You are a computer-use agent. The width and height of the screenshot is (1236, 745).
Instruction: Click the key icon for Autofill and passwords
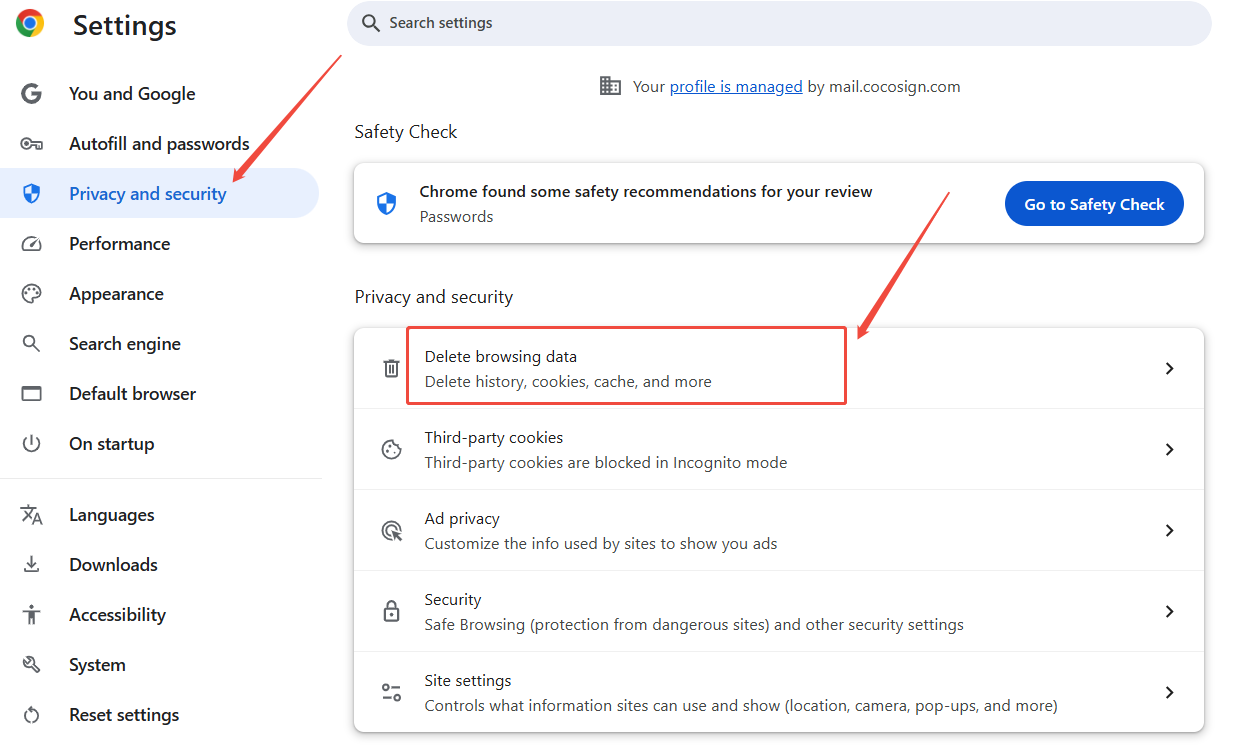32,144
